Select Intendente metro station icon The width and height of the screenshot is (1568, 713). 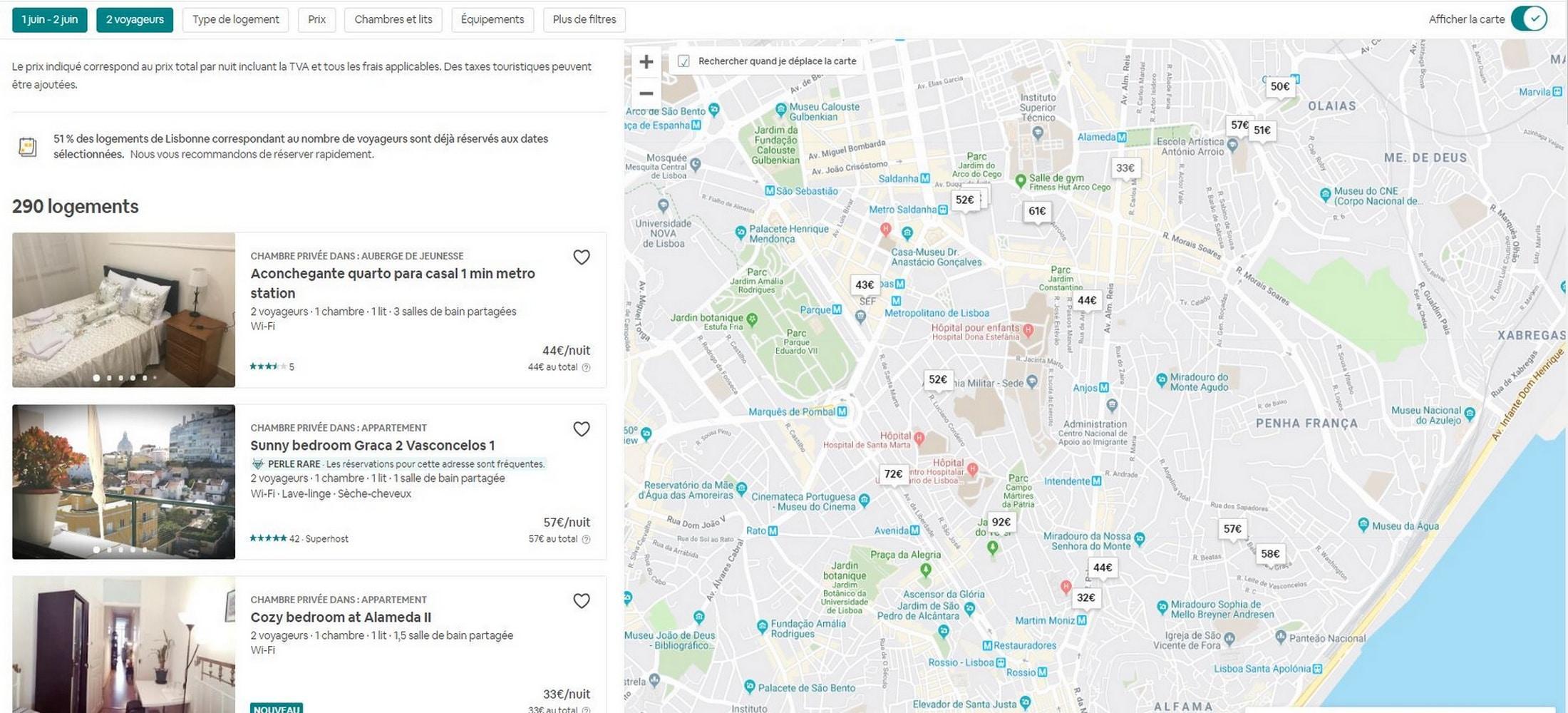click(1097, 481)
